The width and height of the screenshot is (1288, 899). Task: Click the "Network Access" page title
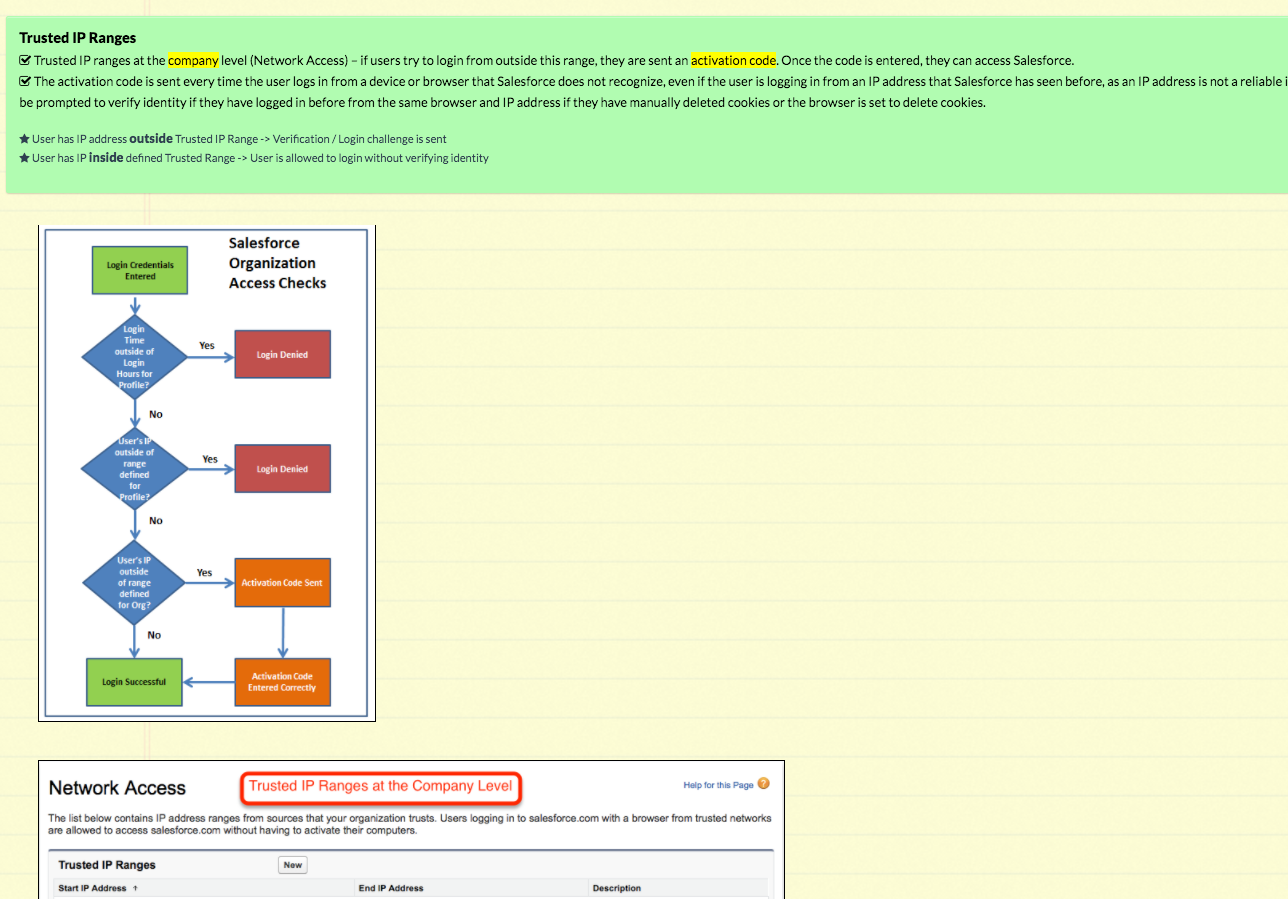click(117, 788)
